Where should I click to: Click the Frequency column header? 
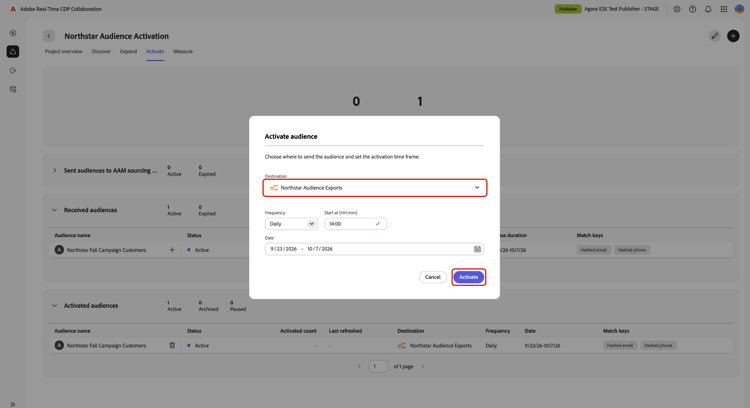[497, 331]
